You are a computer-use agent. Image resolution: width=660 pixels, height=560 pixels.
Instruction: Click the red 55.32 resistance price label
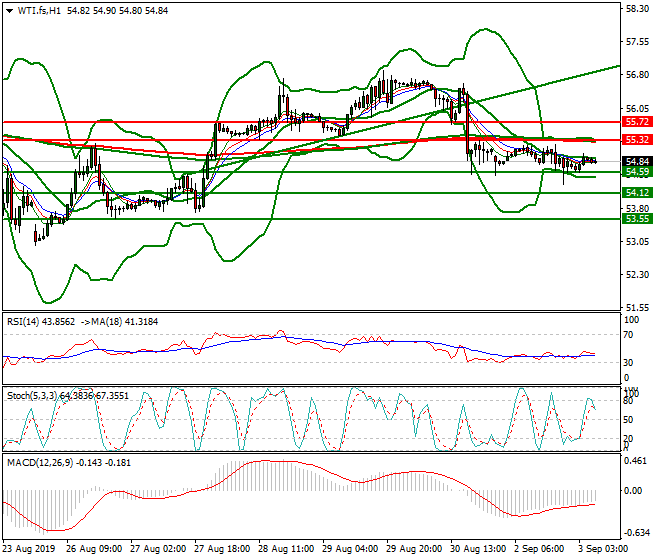[x=637, y=140]
